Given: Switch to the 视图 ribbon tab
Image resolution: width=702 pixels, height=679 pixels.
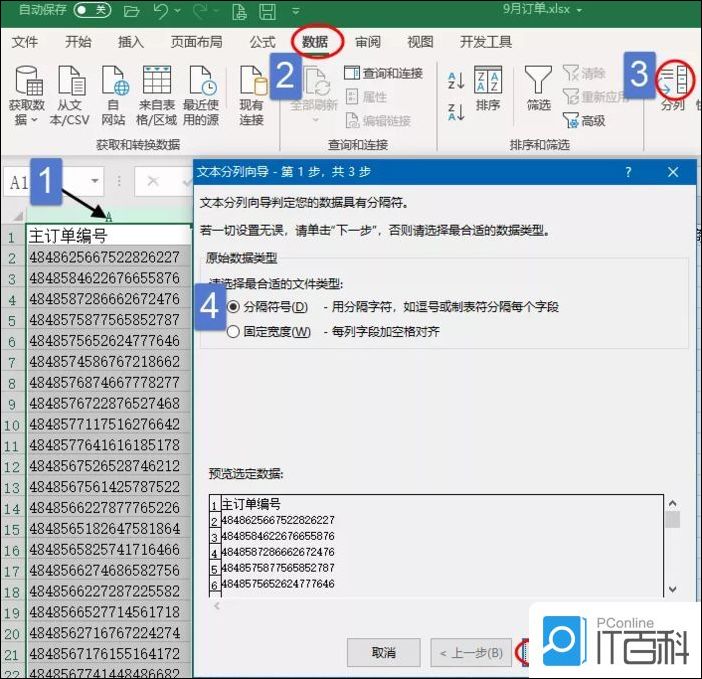Looking at the screenshot, I should click(420, 42).
